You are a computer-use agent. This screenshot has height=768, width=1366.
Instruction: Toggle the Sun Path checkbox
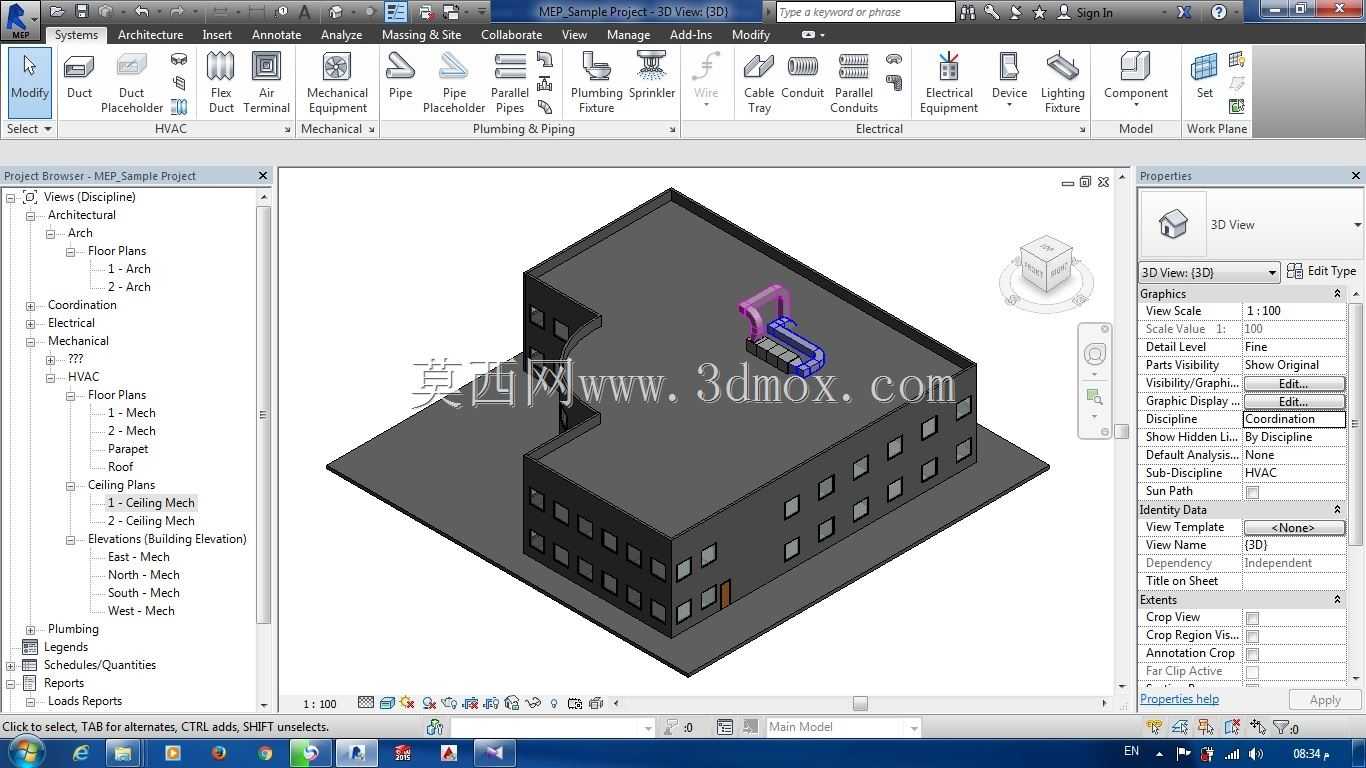coord(1252,492)
